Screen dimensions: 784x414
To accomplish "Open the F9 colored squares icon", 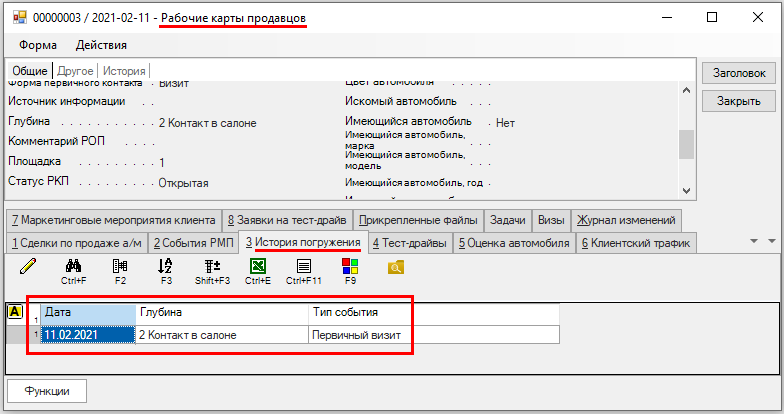I will pos(350,267).
